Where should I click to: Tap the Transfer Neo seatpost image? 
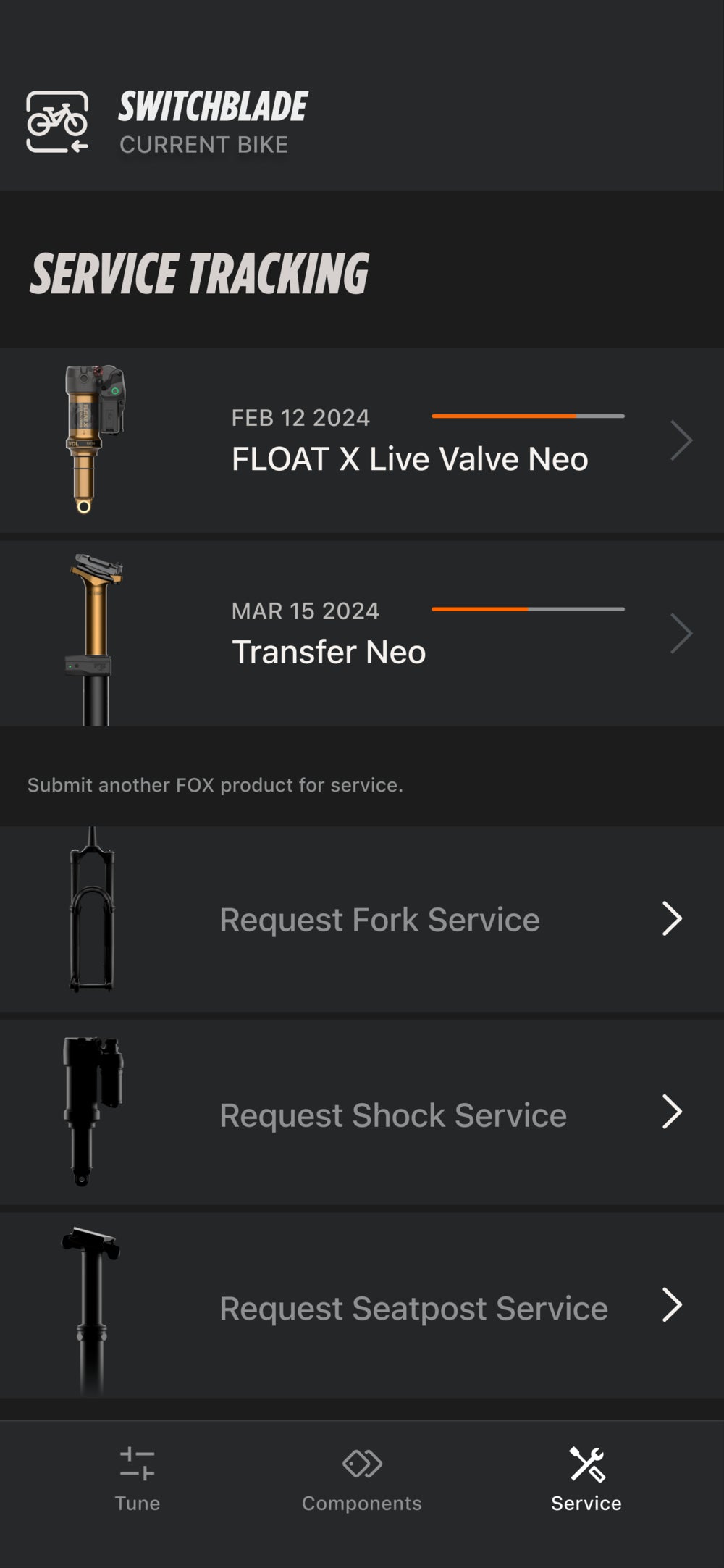(95, 637)
